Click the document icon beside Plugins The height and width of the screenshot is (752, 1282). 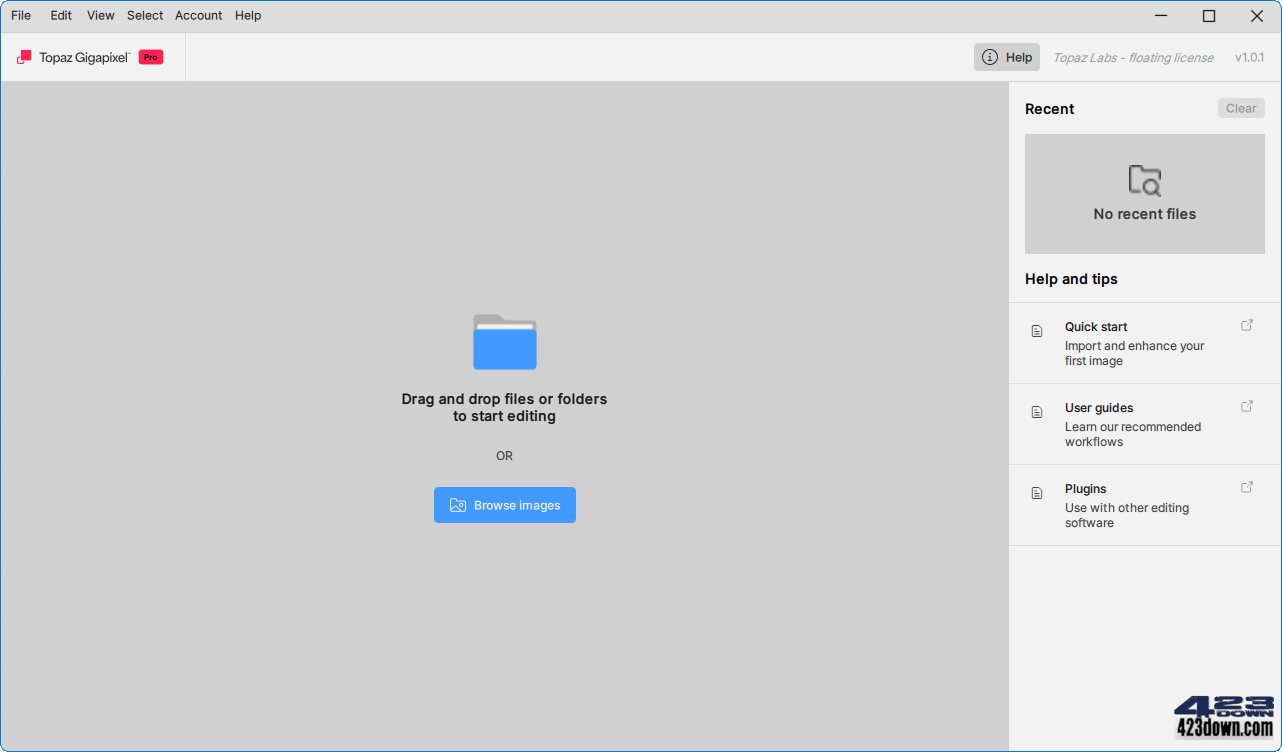coord(1037,493)
